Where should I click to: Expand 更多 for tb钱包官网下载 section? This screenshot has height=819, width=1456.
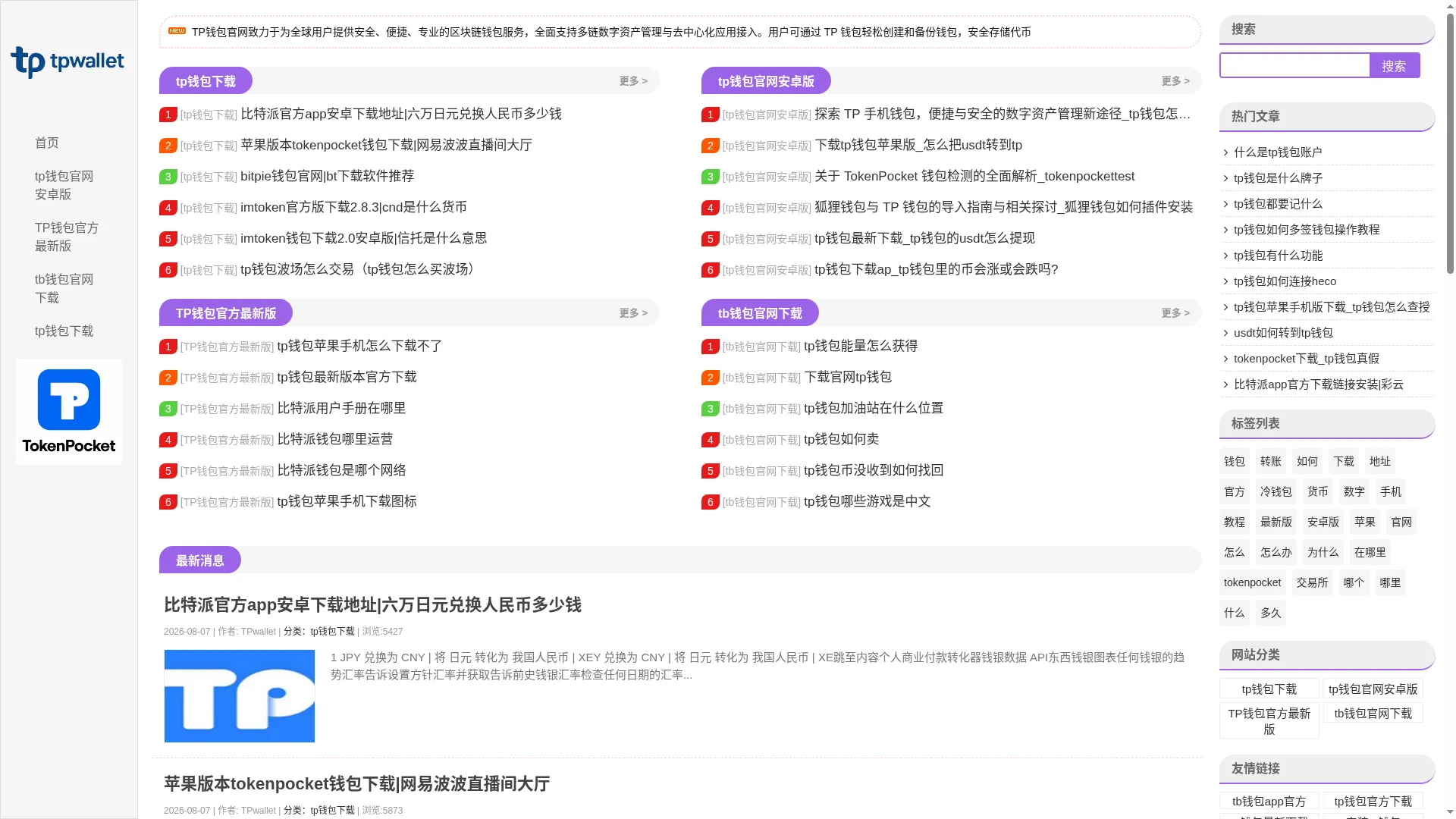(1175, 313)
